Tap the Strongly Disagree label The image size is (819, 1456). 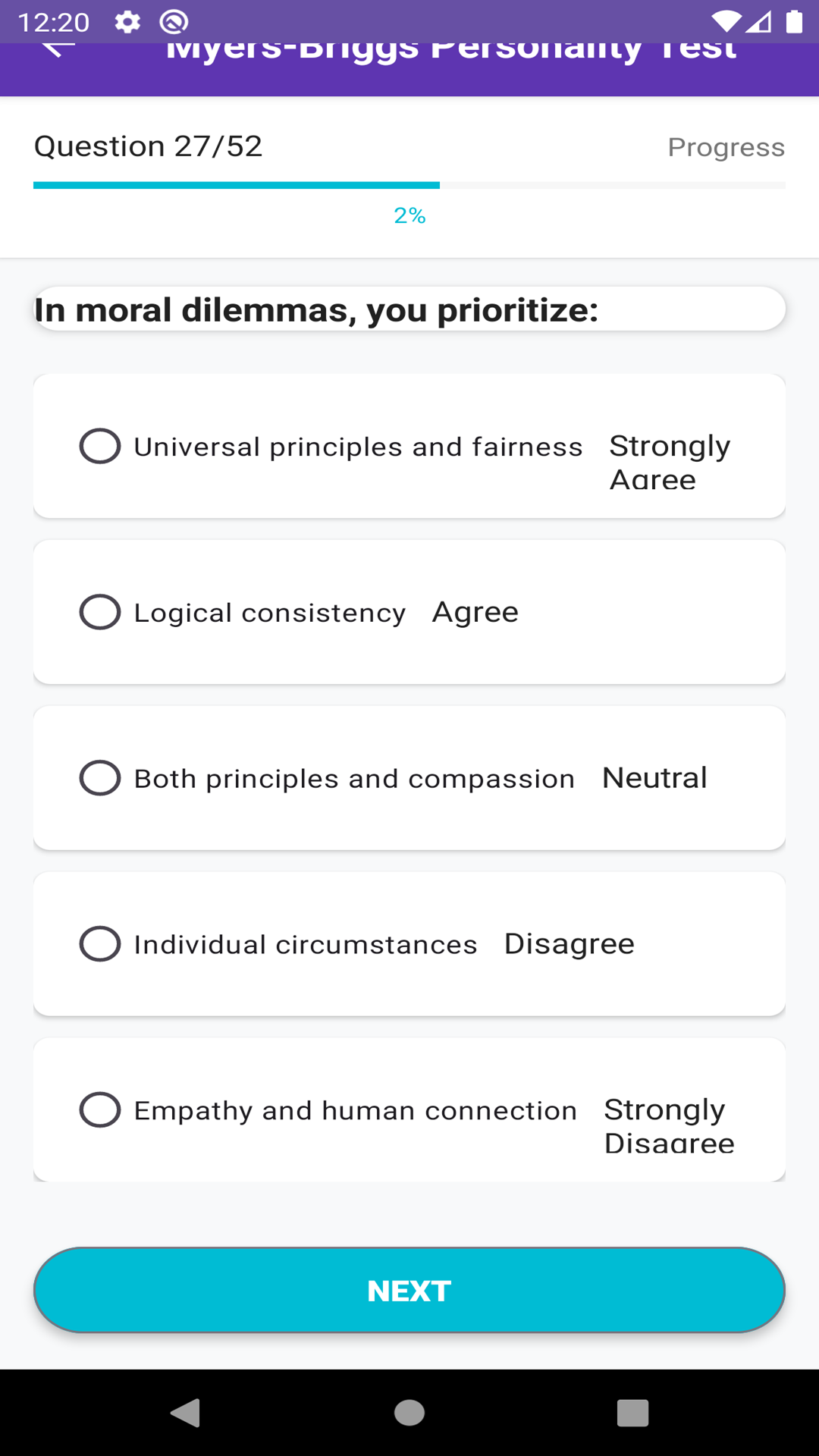[669, 1126]
